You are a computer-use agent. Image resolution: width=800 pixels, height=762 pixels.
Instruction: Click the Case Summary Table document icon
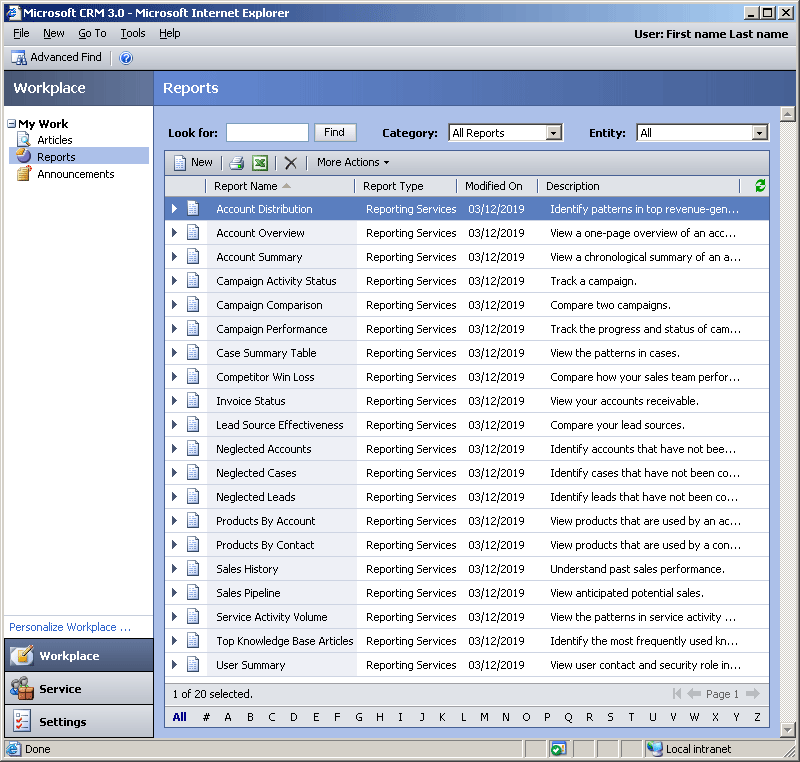pos(193,352)
